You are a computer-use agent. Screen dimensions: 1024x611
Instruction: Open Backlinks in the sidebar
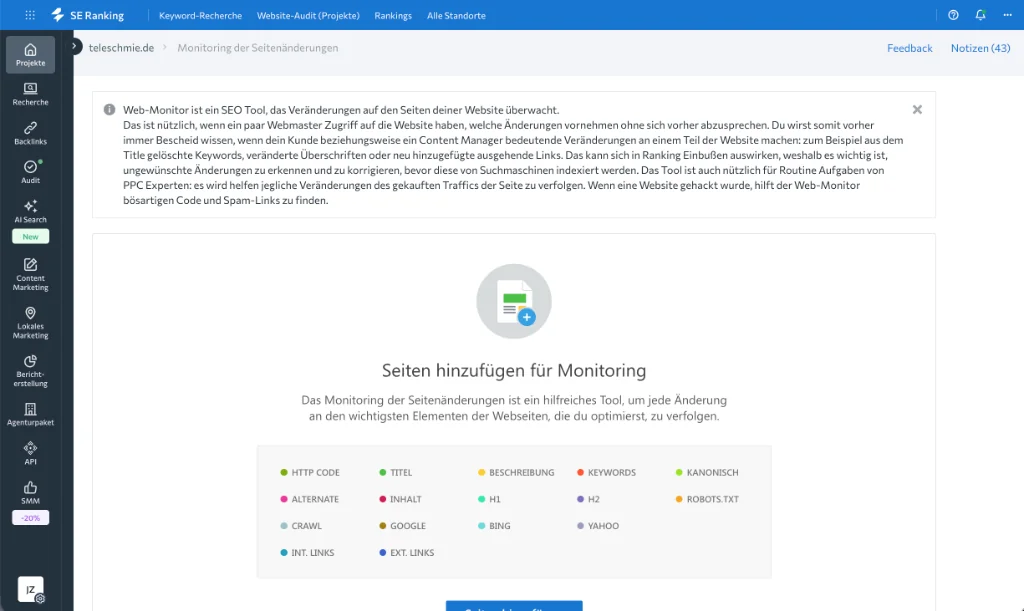[x=31, y=133]
